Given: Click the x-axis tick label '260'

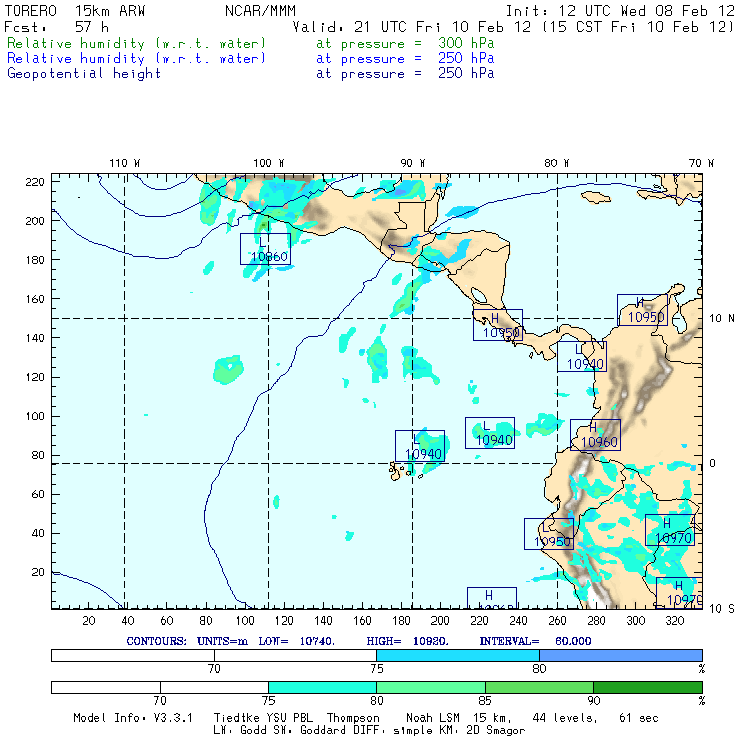Looking at the screenshot, I should [x=557, y=621].
